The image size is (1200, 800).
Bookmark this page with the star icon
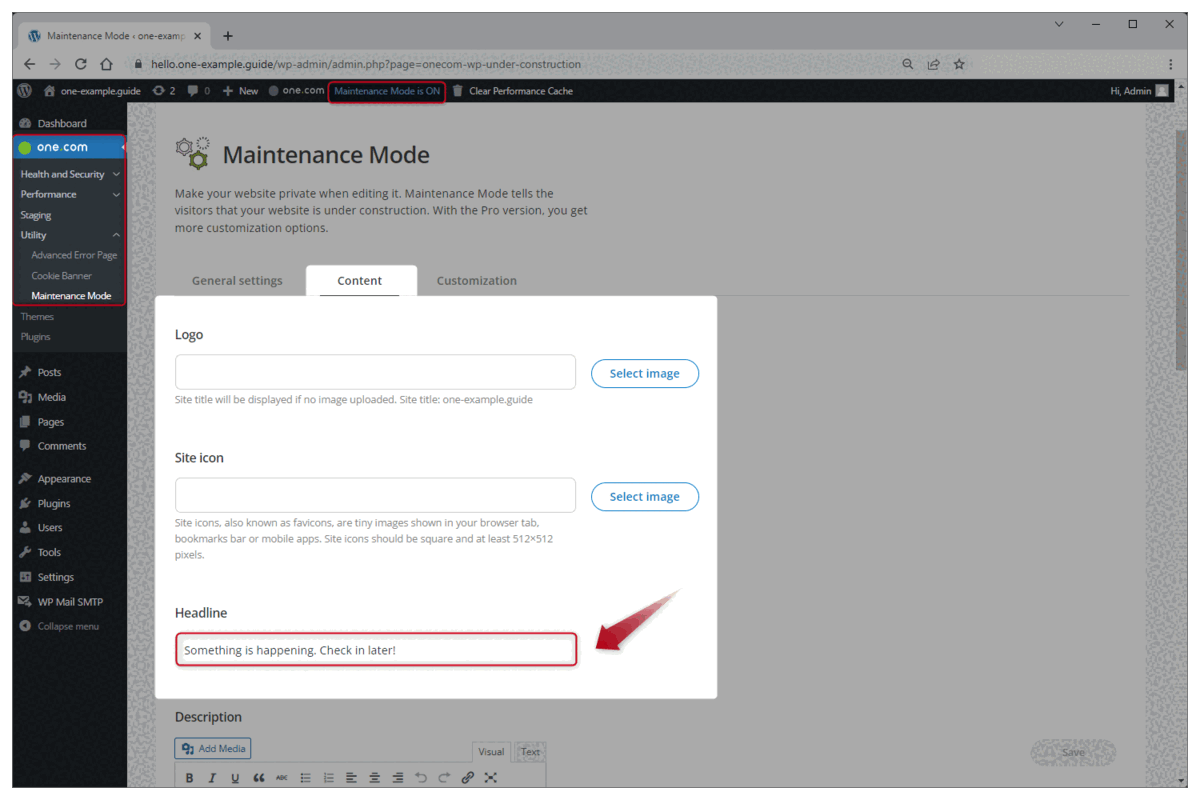pos(959,64)
